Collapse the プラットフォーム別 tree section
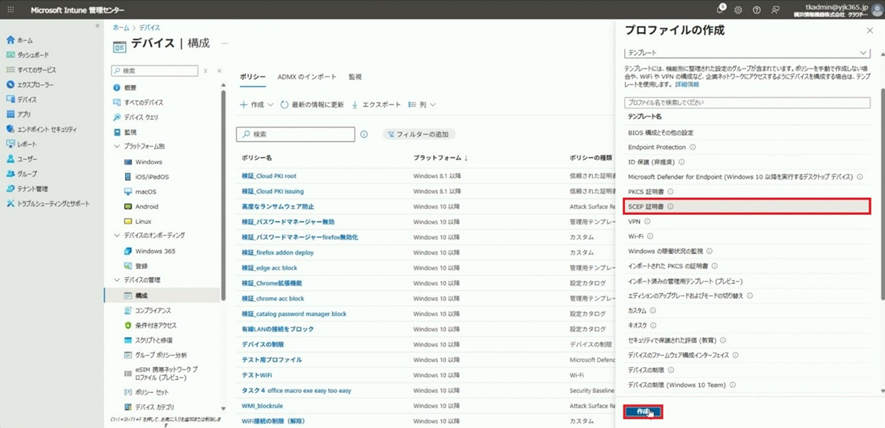Screen dimensions: 885x428 coord(116,146)
